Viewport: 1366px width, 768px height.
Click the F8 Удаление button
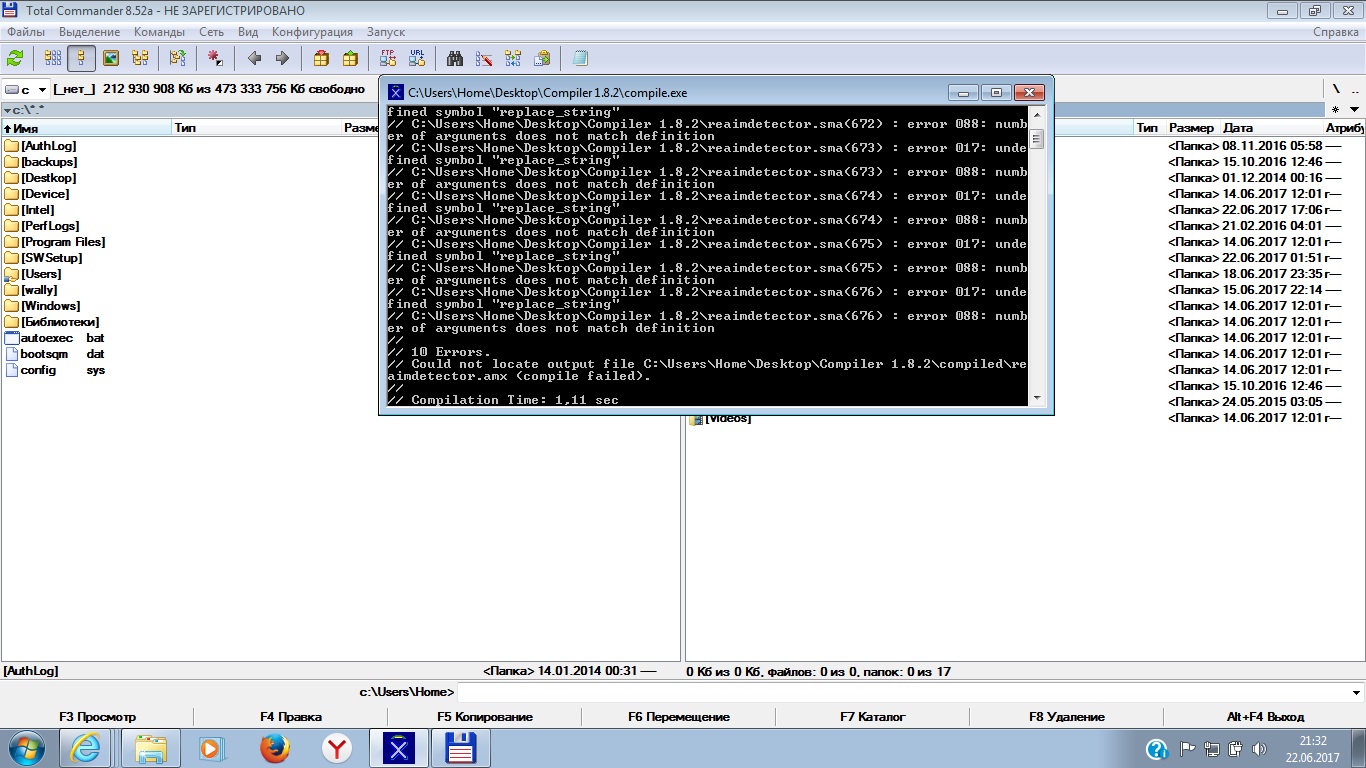click(1066, 717)
